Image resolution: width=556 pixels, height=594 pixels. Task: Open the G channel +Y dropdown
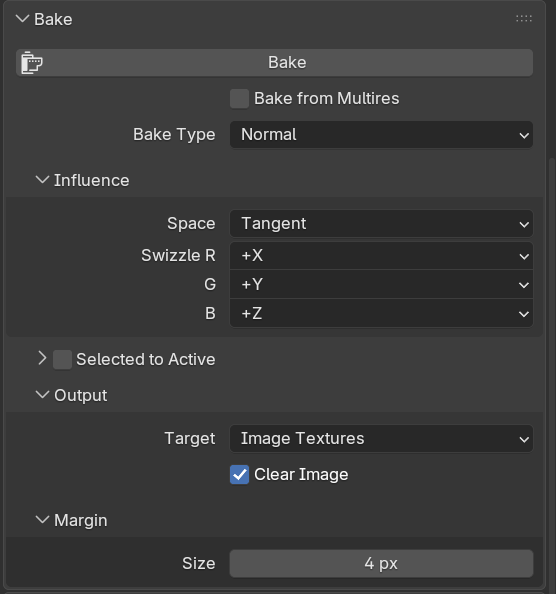(381, 284)
